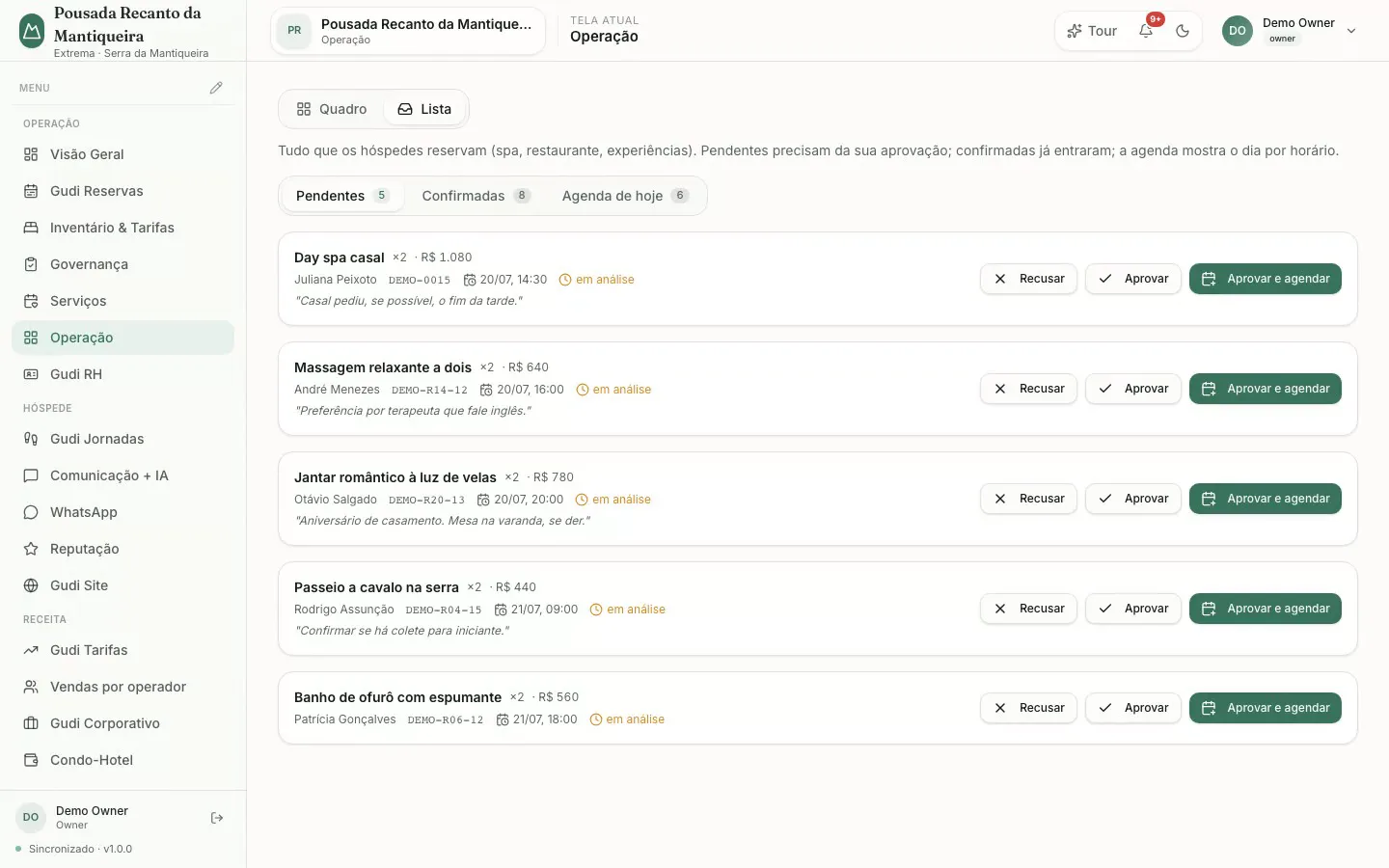The height and width of the screenshot is (868, 1389).
Task: Toggle dark mode moon icon
Action: click(1183, 31)
